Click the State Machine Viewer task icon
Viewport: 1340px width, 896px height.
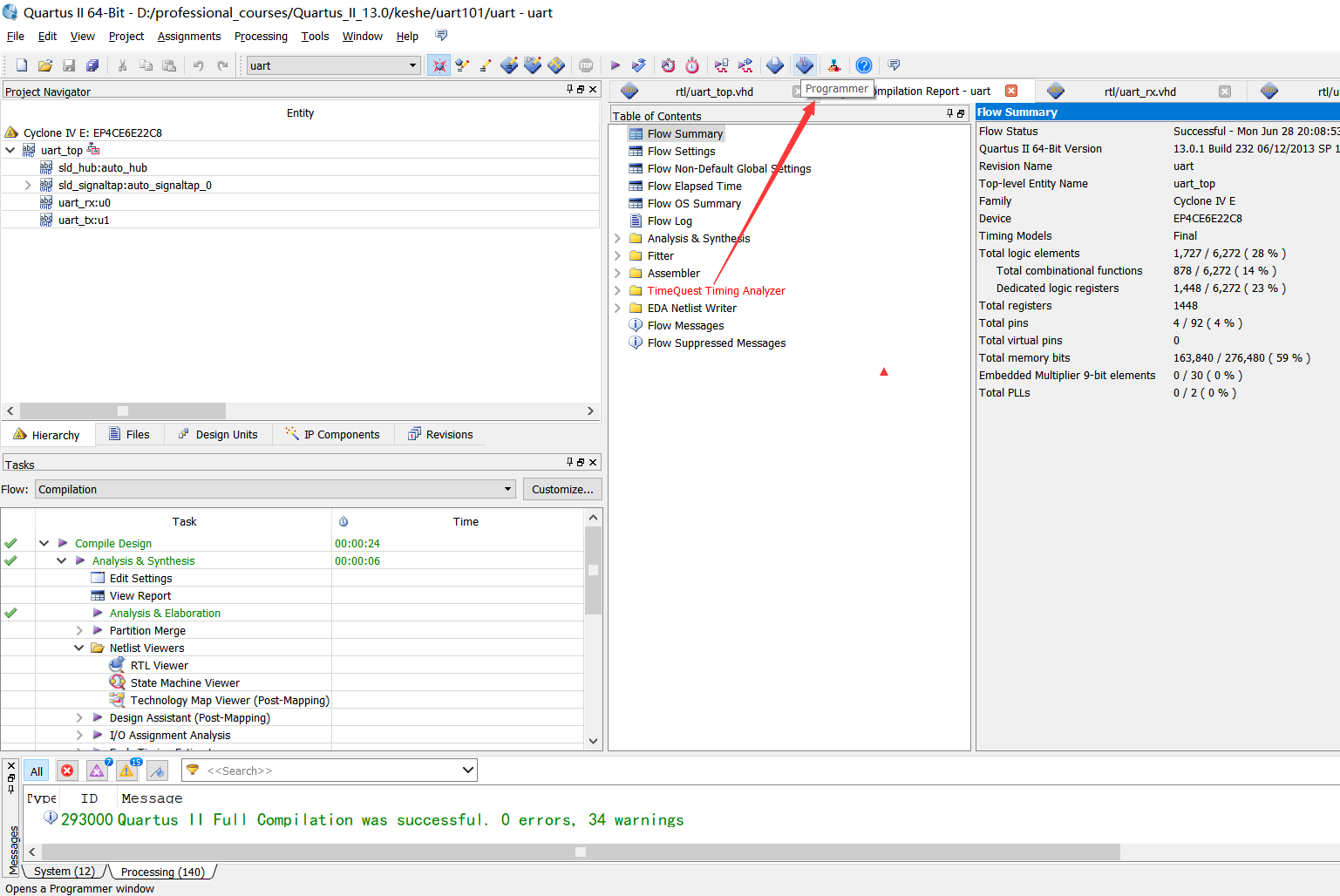pyautogui.click(x=117, y=682)
